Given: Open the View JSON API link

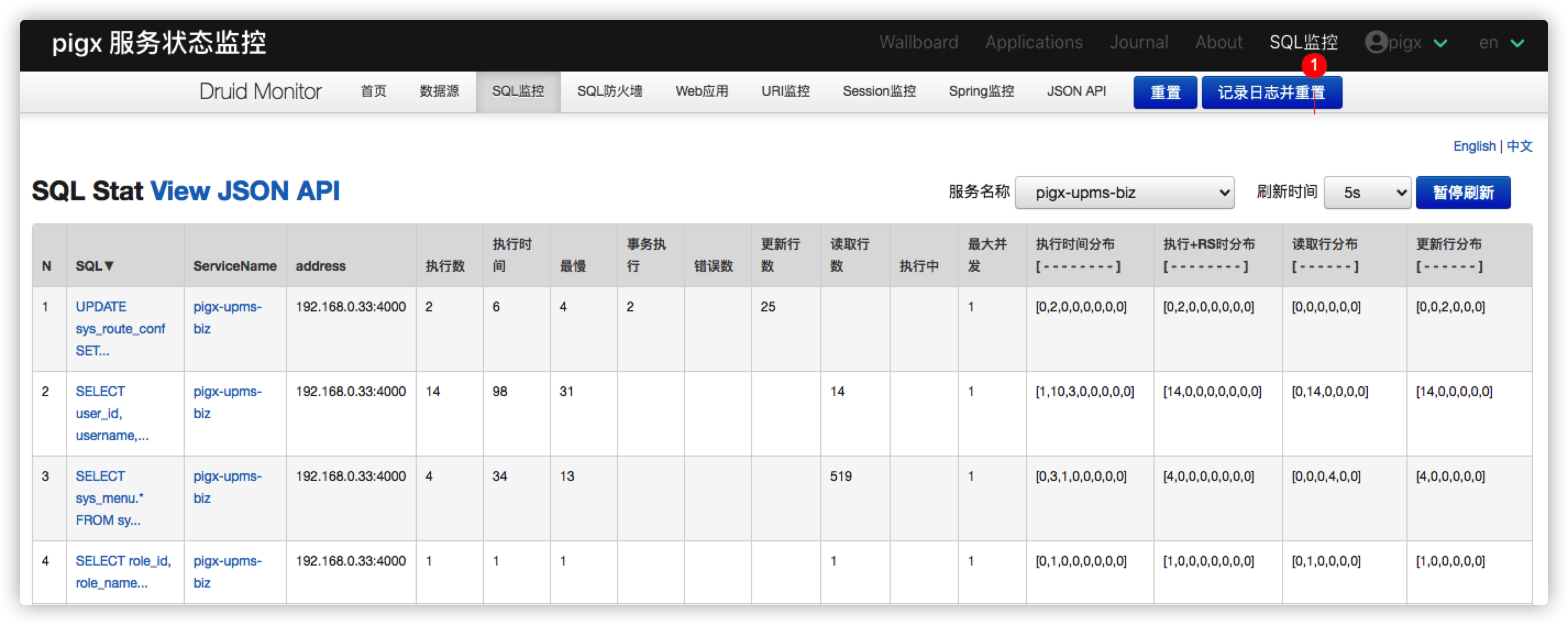Looking at the screenshot, I should pos(245,191).
